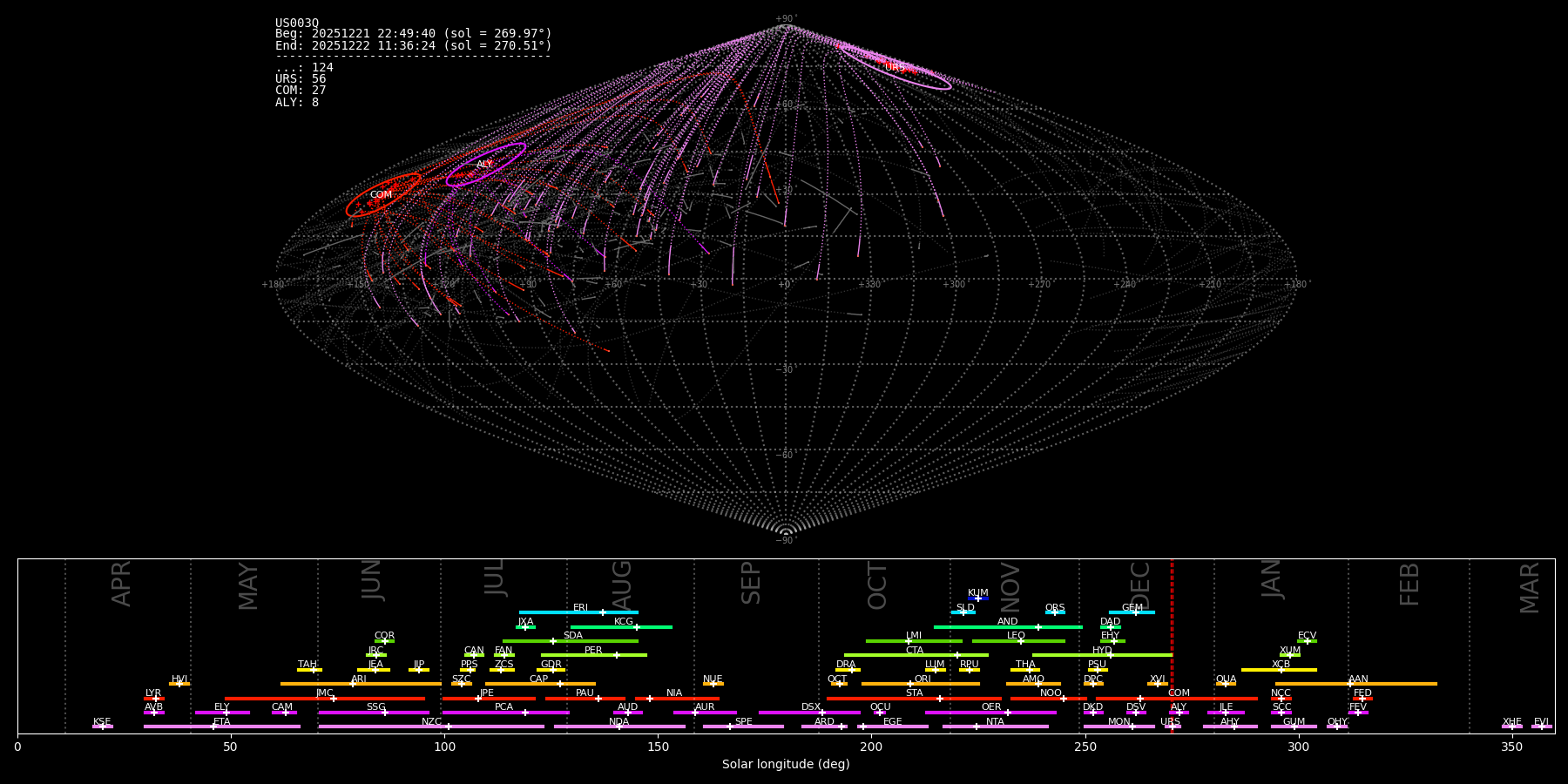
Task: Click the pink NZC activity bar in the timeline
Action: pyautogui.click(x=431, y=727)
